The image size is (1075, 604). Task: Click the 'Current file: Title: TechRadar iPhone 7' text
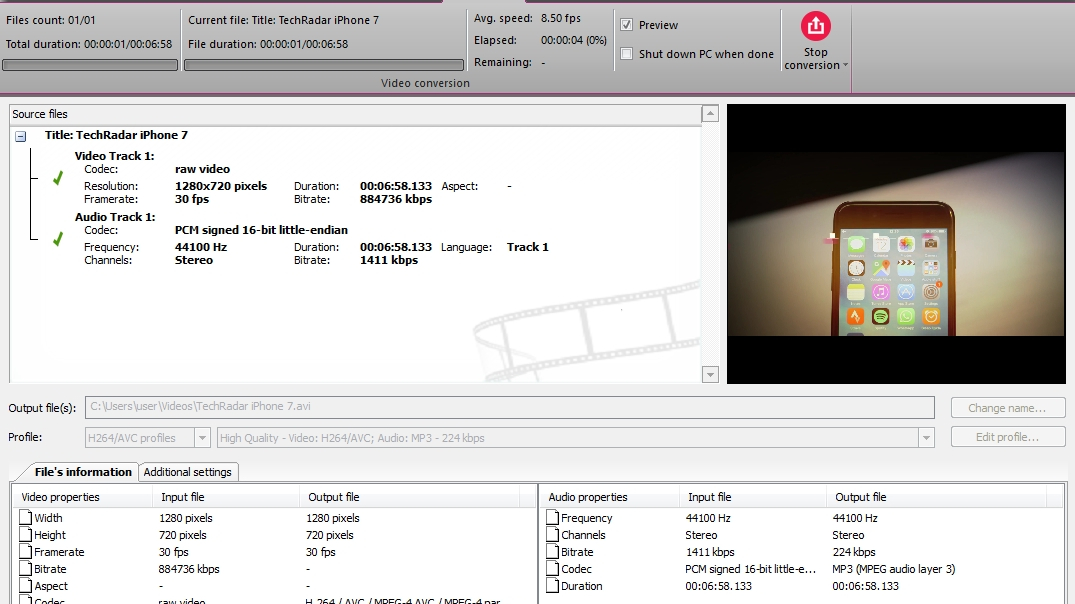click(283, 20)
